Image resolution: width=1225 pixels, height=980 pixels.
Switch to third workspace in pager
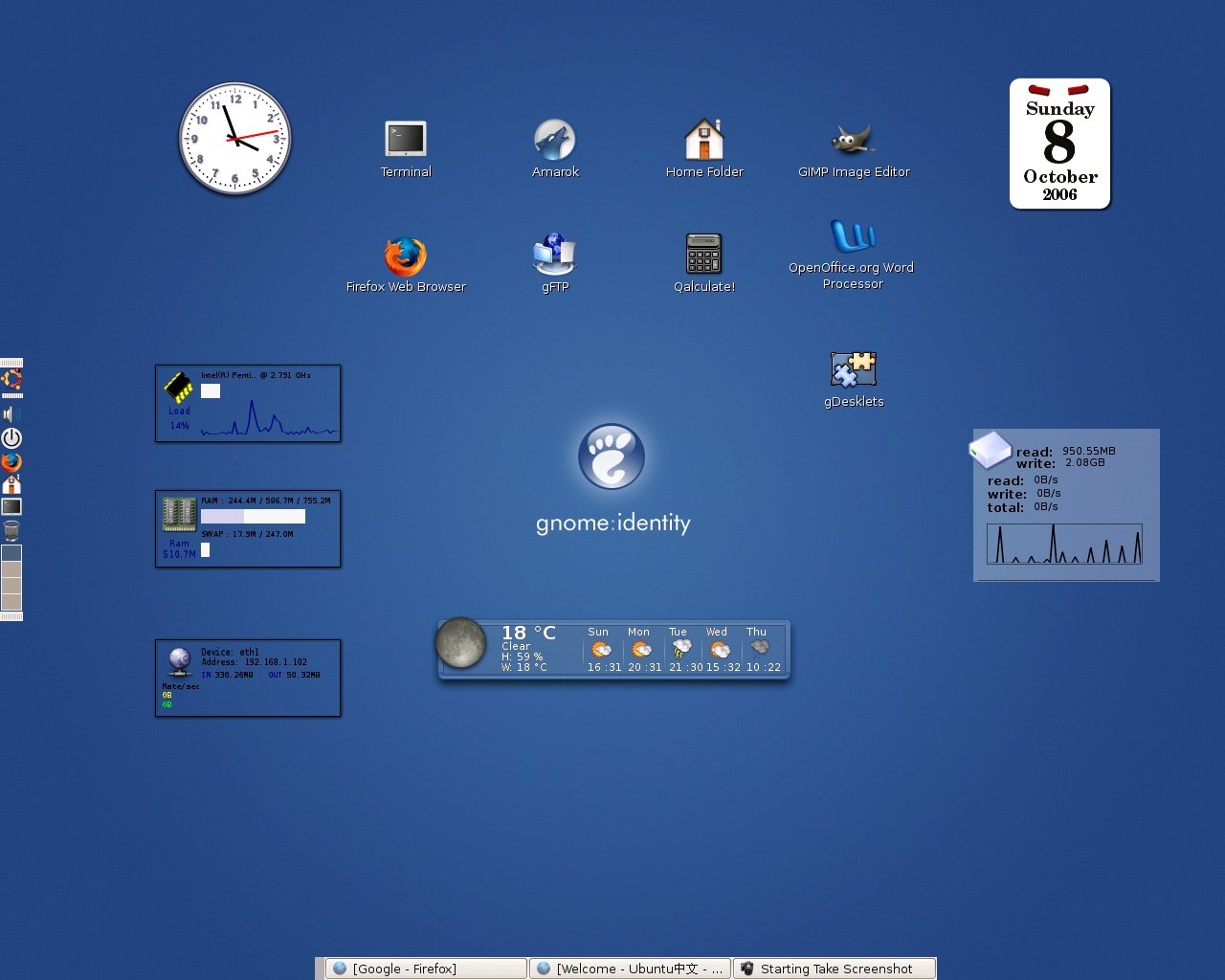11,586
